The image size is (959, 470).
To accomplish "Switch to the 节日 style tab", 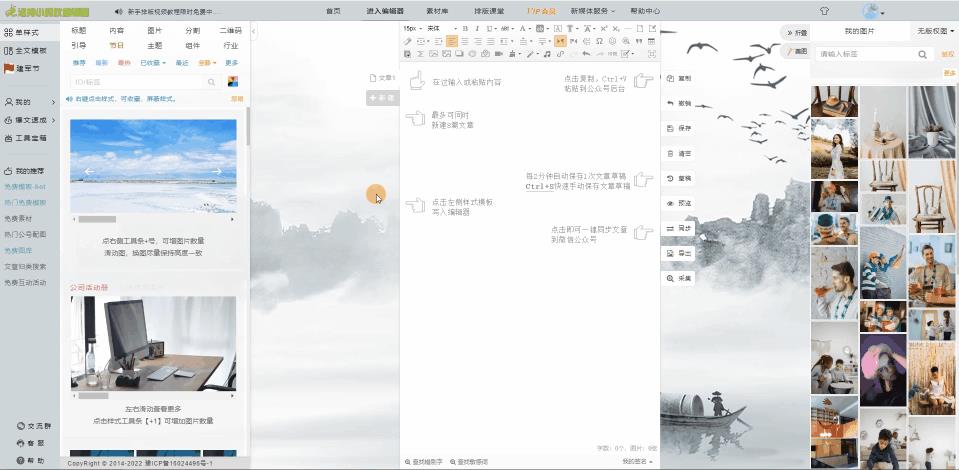I will point(117,46).
